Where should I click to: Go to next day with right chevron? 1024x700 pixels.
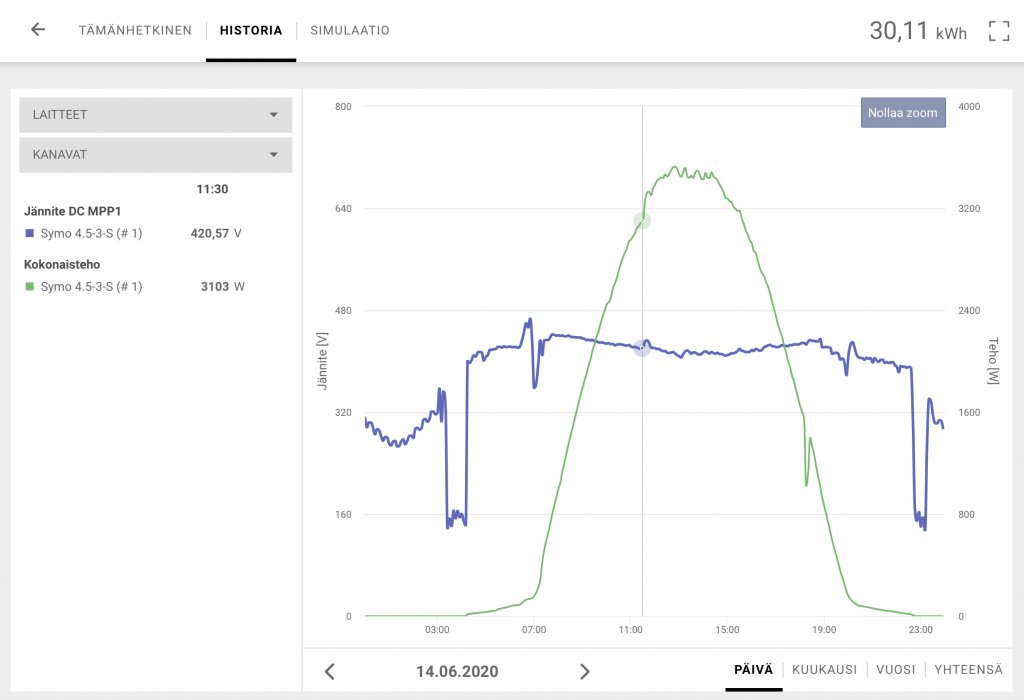pyautogui.click(x=585, y=671)
